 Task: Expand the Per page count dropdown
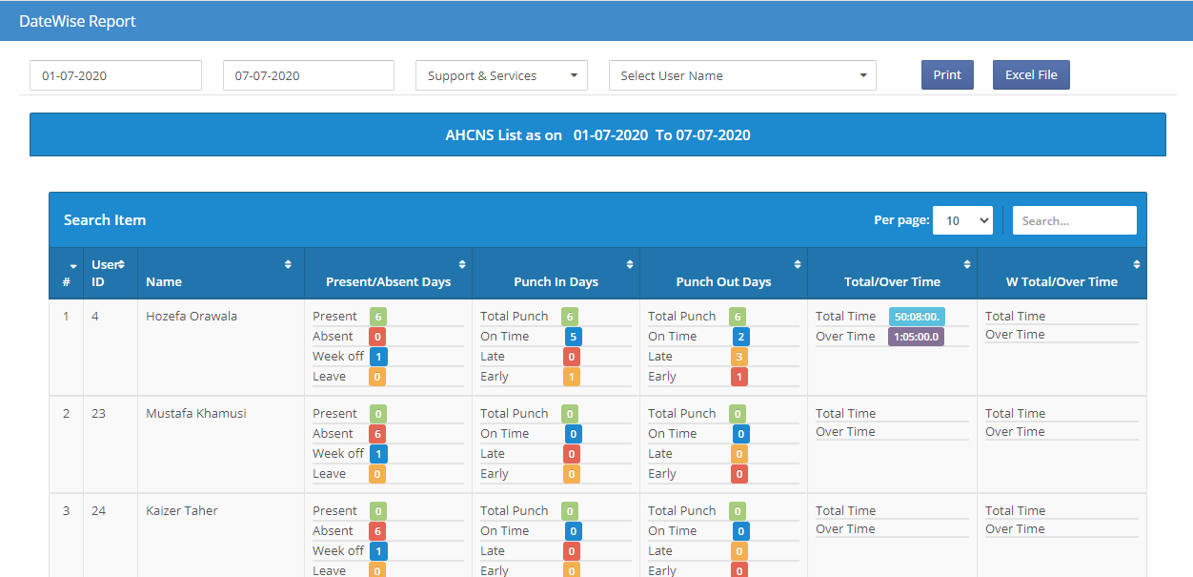point(962,221)
